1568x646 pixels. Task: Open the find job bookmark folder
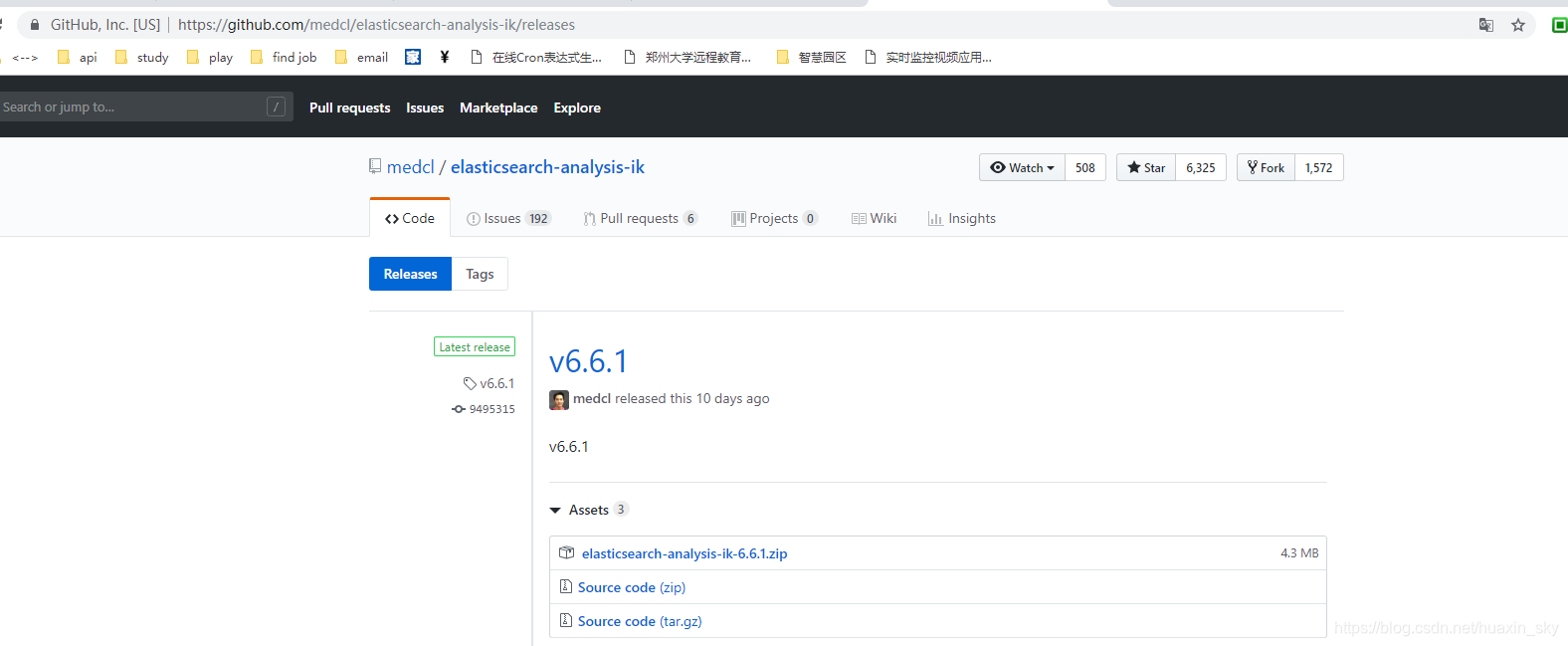[284, 58]
